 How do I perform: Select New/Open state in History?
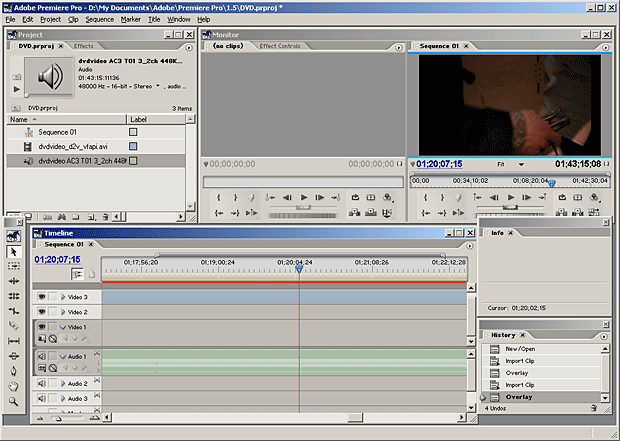pos(541,349)
